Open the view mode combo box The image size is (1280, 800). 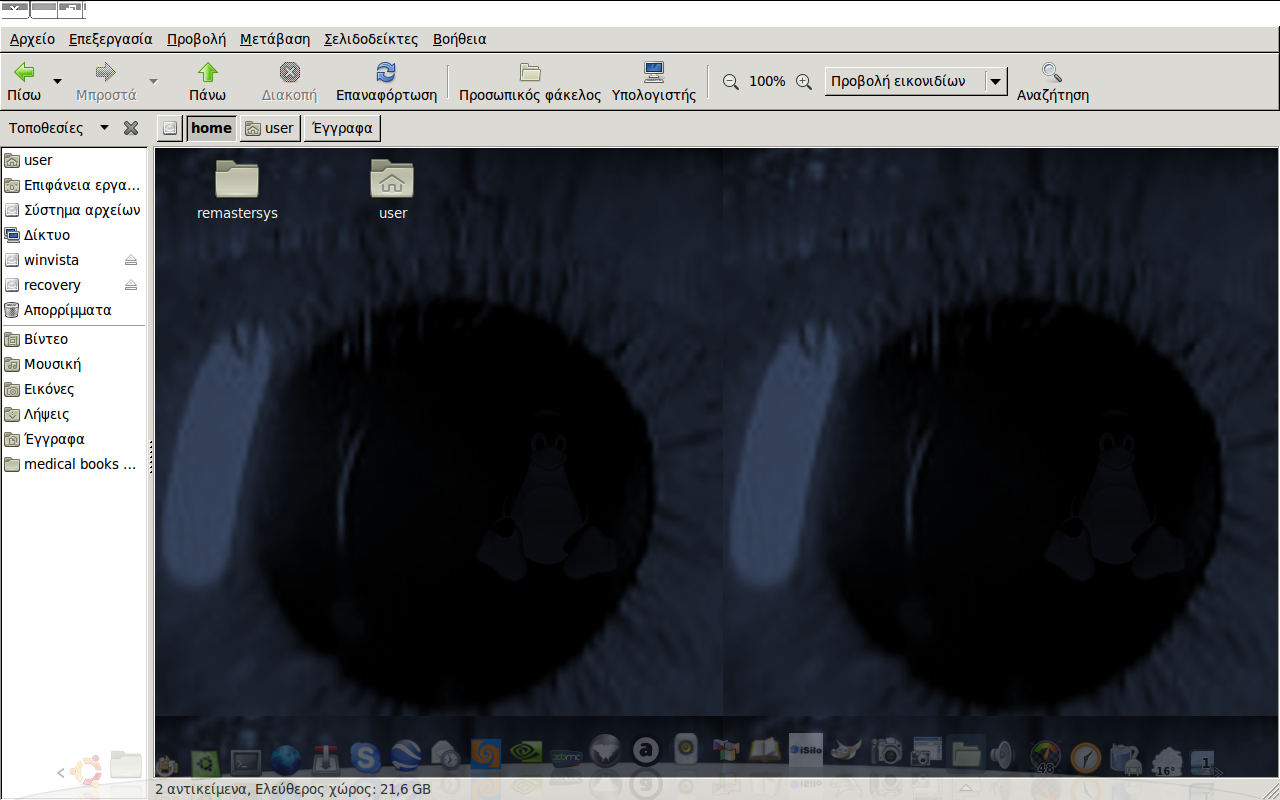(x=915, y=82)
